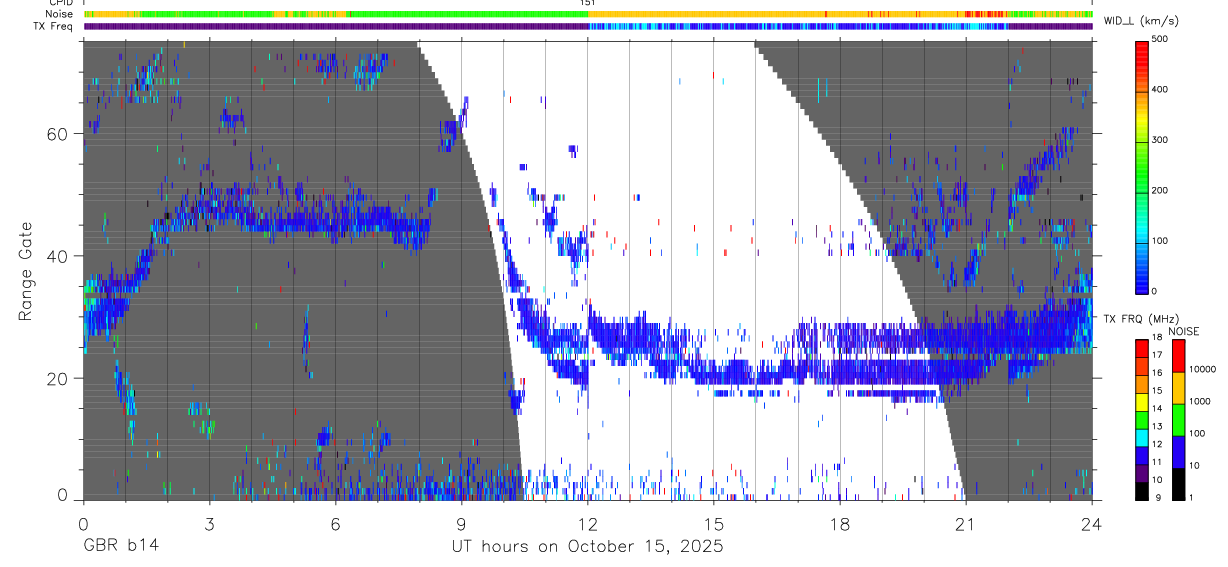Viewport: 1228px width, 567px height.
Task: Click the y-axis tick label '40'
Action: click(59, 256)
